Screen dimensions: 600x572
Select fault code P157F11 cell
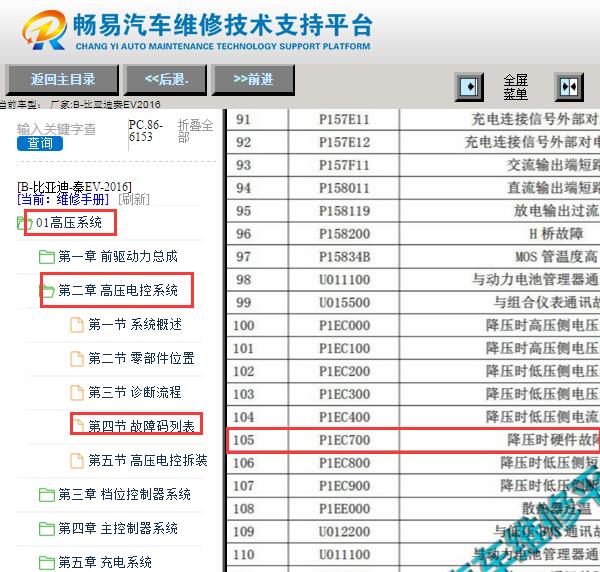point(344,165)
